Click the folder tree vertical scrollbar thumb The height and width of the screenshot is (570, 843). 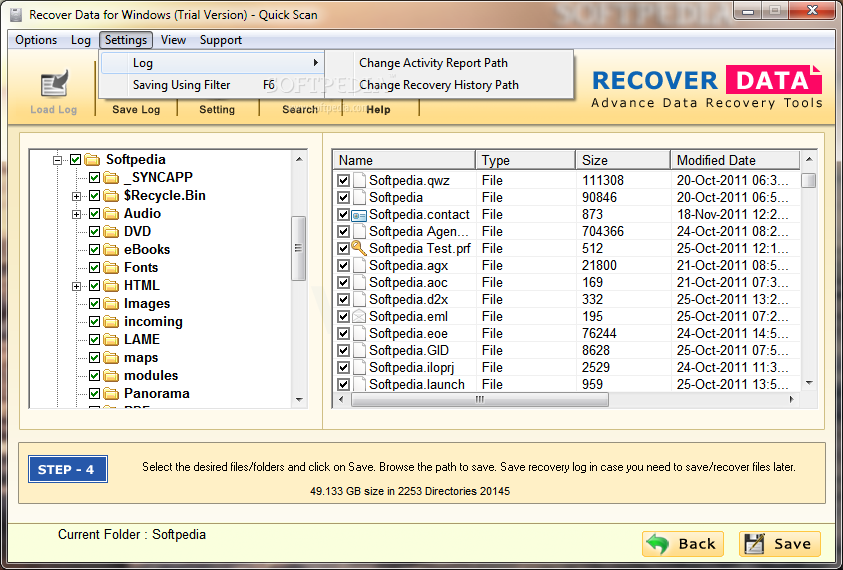pyautogui.click(x=298, y=248)
